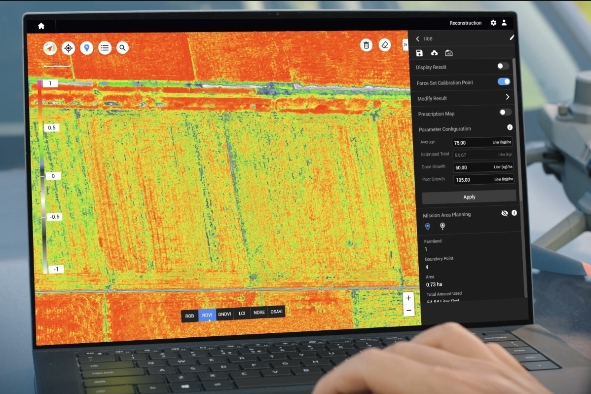Switch to the OSAVI map tab
Screen dimensions: 591x394
pyautogui.click(x=276, y=312)
